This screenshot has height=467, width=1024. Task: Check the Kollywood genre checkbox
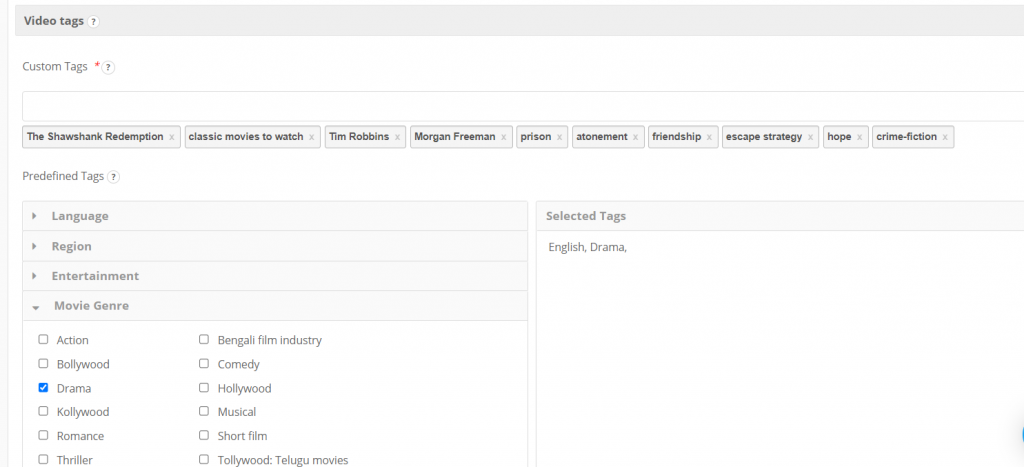(43, 411)
